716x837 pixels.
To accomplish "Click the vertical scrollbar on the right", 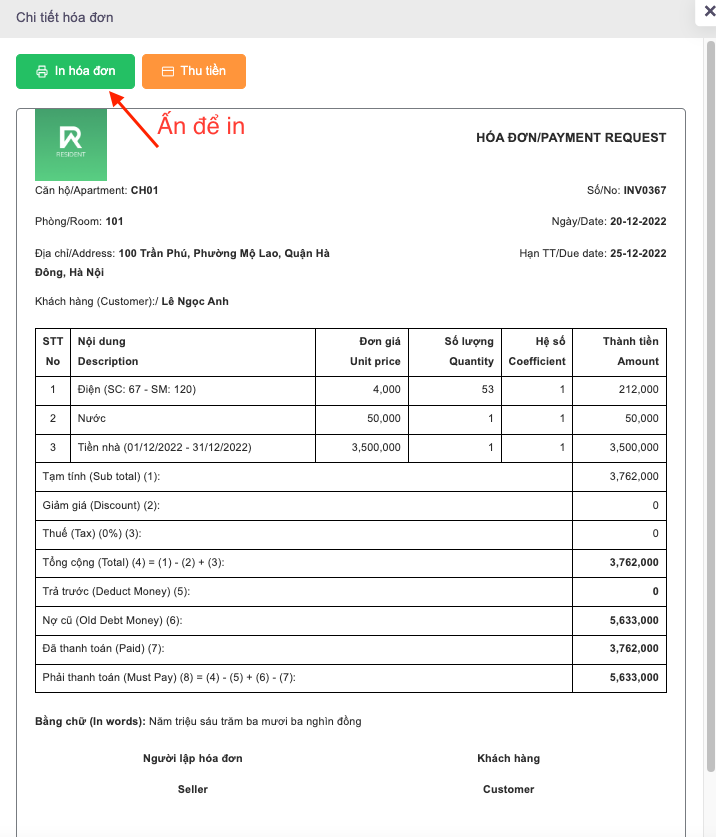I will [710, 400].
